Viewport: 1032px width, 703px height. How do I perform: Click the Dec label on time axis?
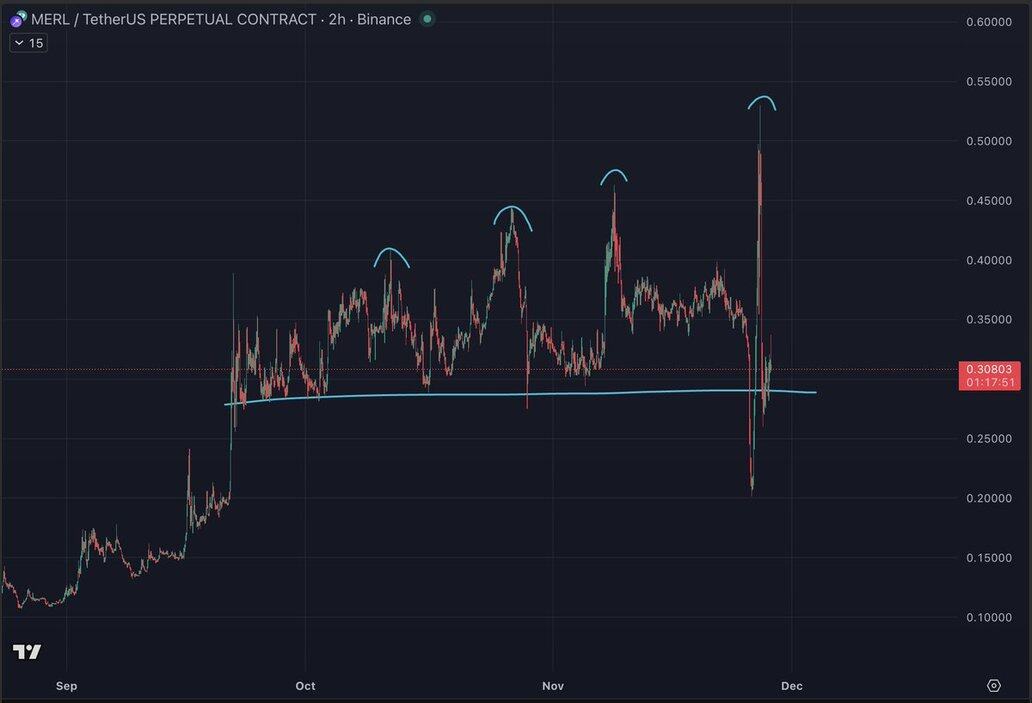[792, 686]
